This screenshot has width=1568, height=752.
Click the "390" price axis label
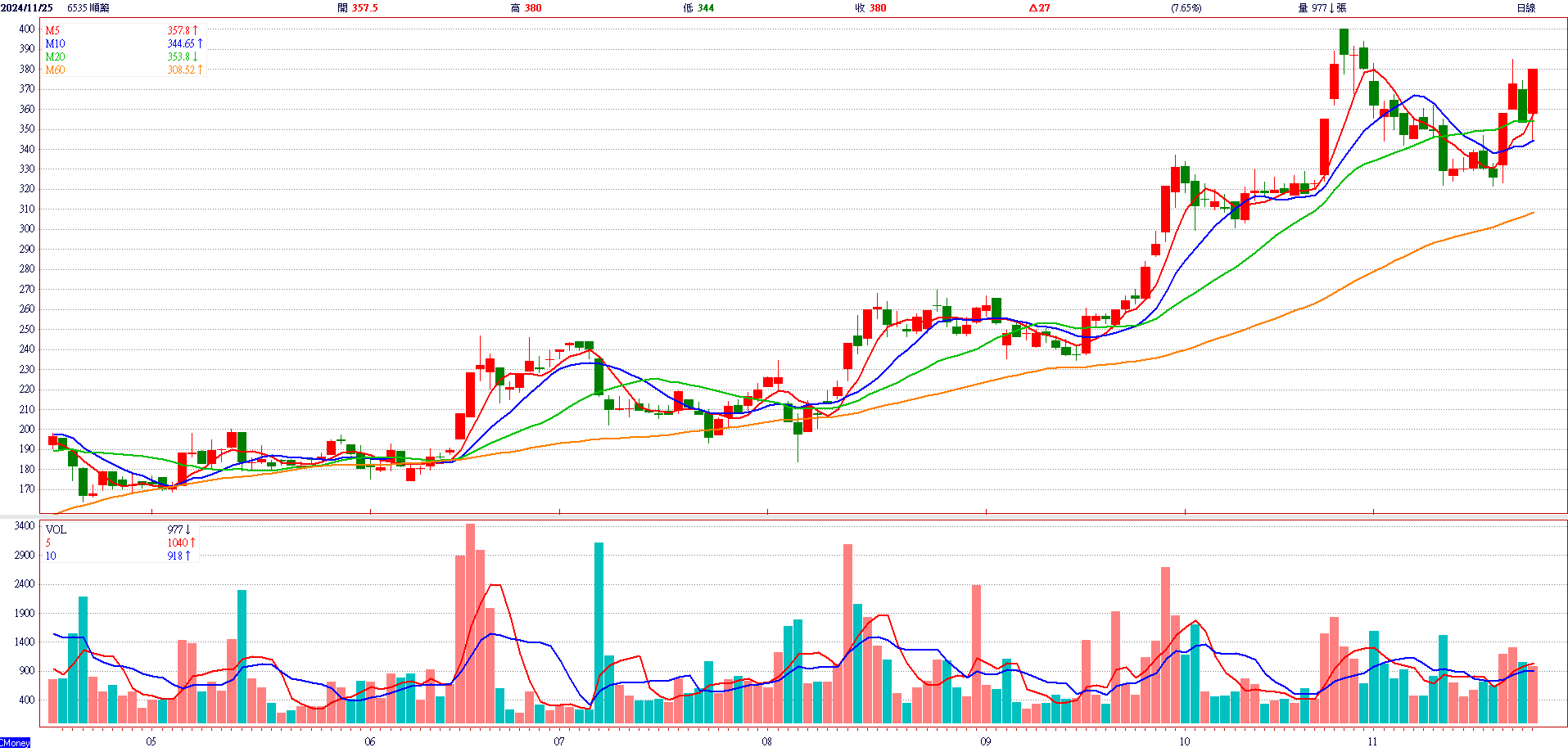click(x=27, y=48)
